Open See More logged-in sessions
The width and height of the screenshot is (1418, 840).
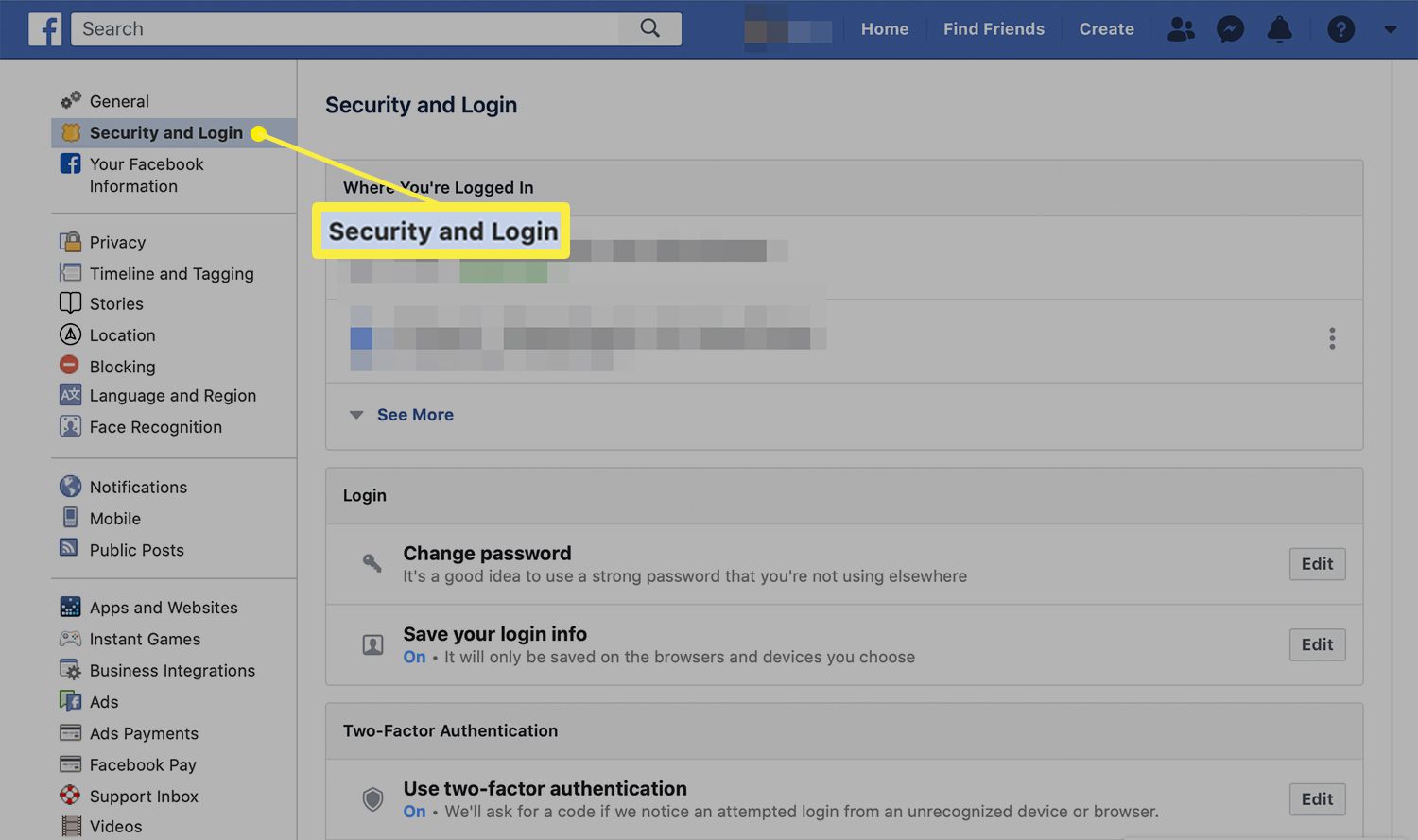pos(415,415)
